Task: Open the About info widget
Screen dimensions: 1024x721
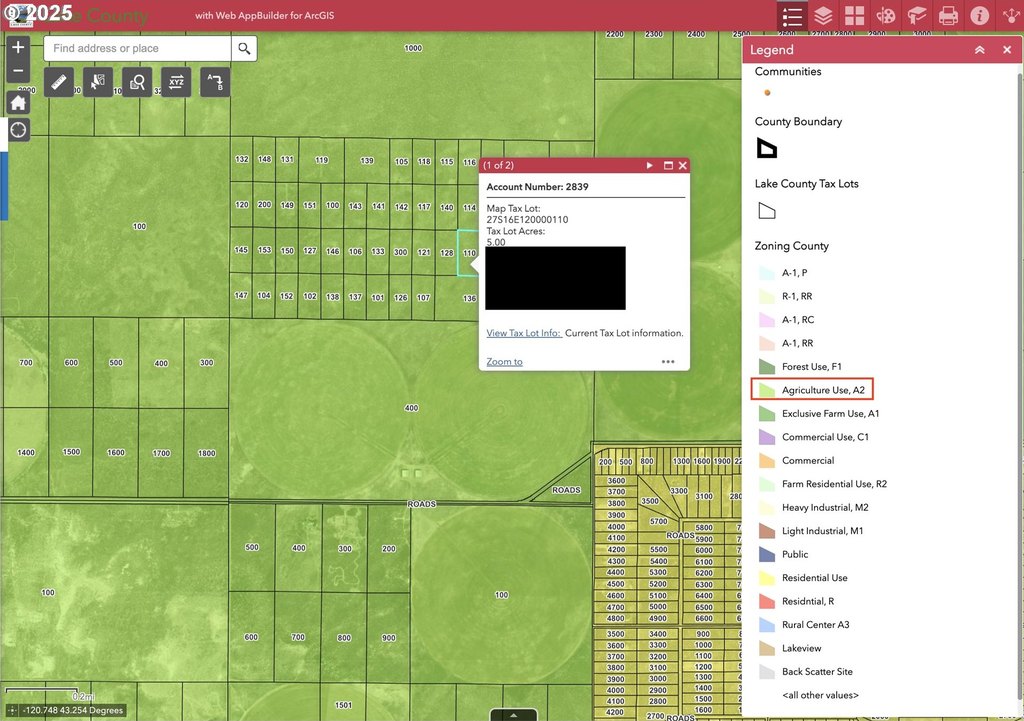Action: [979, 16]
